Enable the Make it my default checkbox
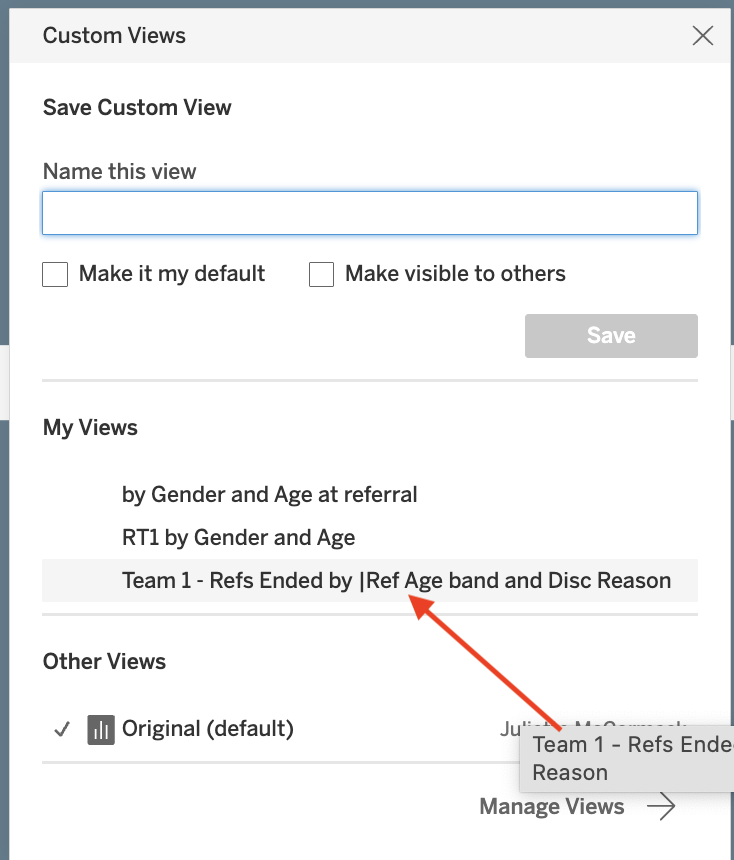 click(x=55, y=274)
